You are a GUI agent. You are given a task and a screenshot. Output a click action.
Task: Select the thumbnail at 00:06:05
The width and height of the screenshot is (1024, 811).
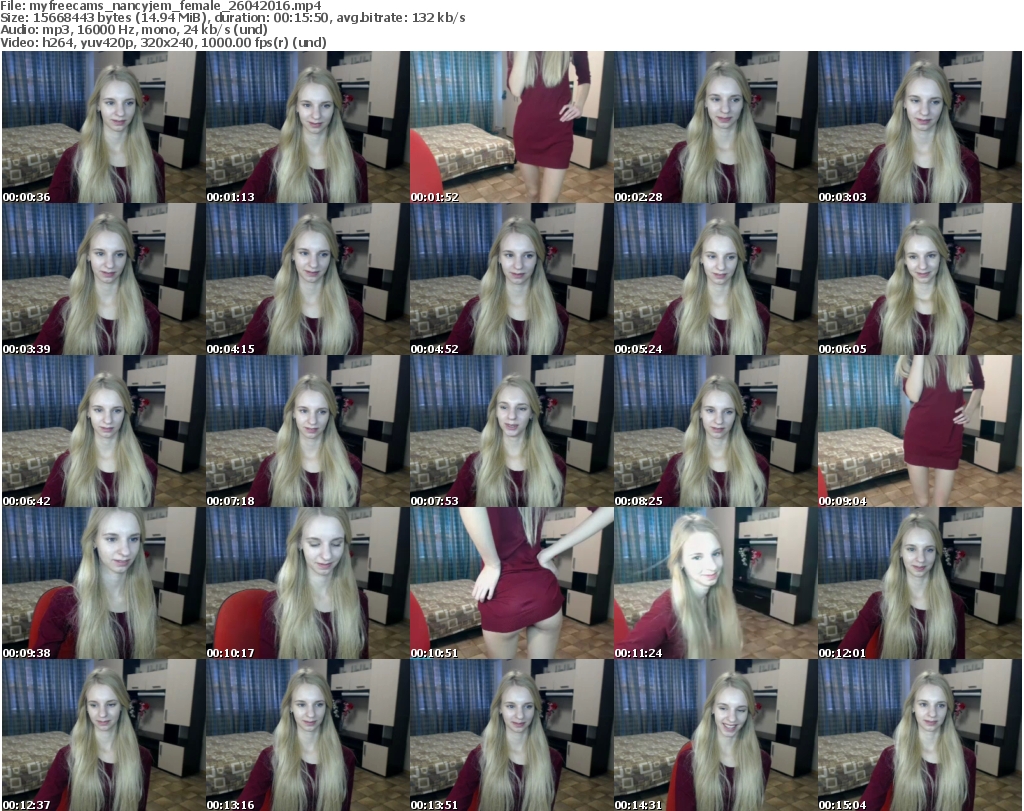click(x=920, y=279)
